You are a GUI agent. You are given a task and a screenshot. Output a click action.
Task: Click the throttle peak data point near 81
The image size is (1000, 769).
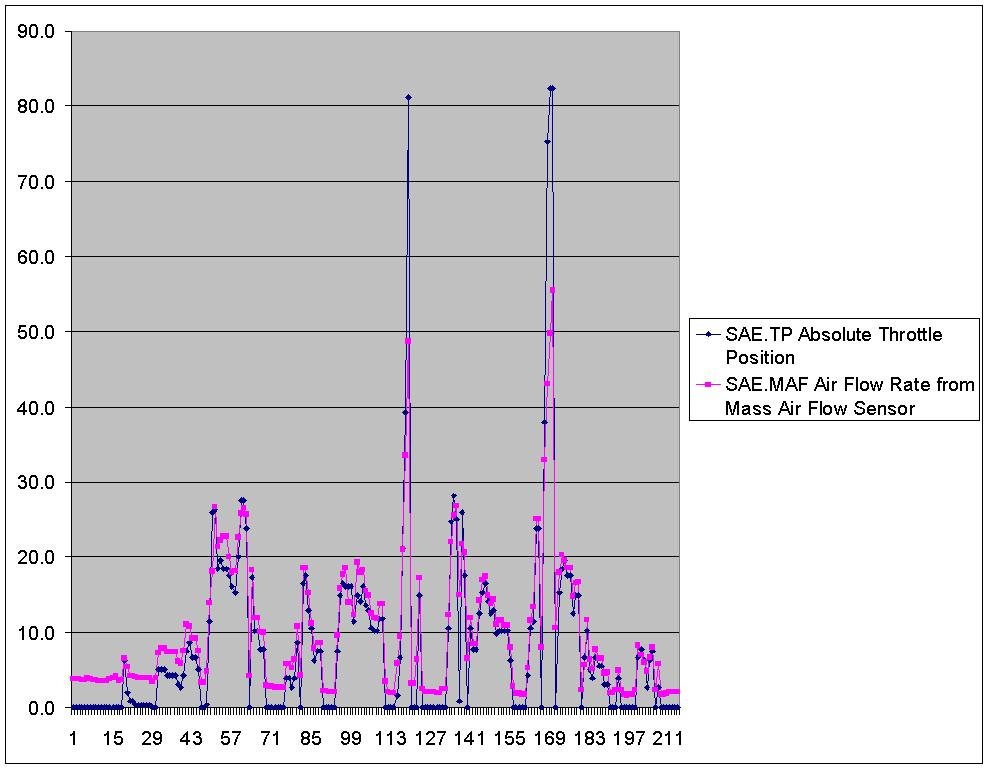click(x=408, y=98)
